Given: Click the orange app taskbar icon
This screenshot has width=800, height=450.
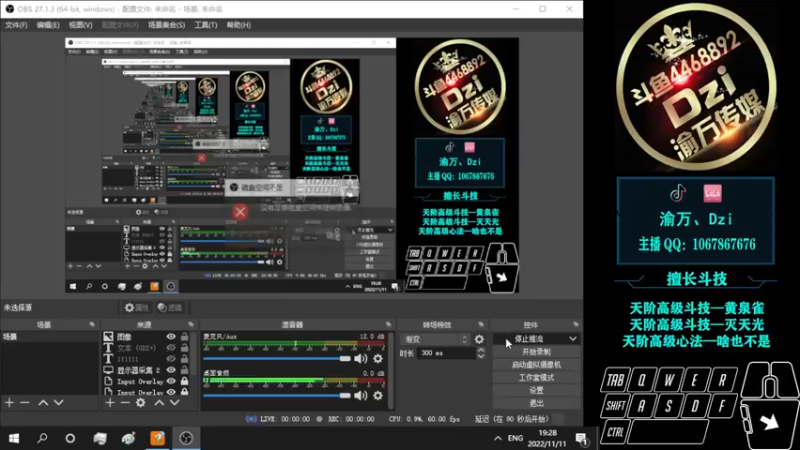Looking at the screenshot, I should tap(157, 438).
